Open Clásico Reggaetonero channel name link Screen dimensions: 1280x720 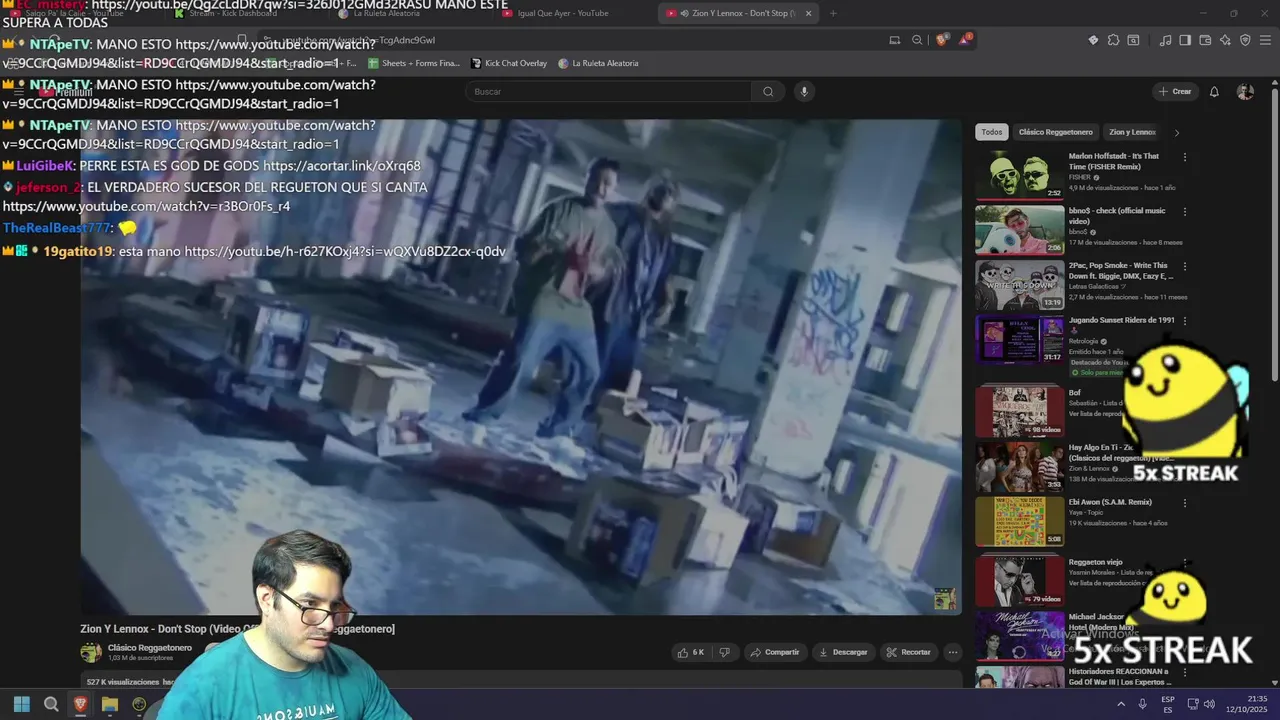[150, 648]
